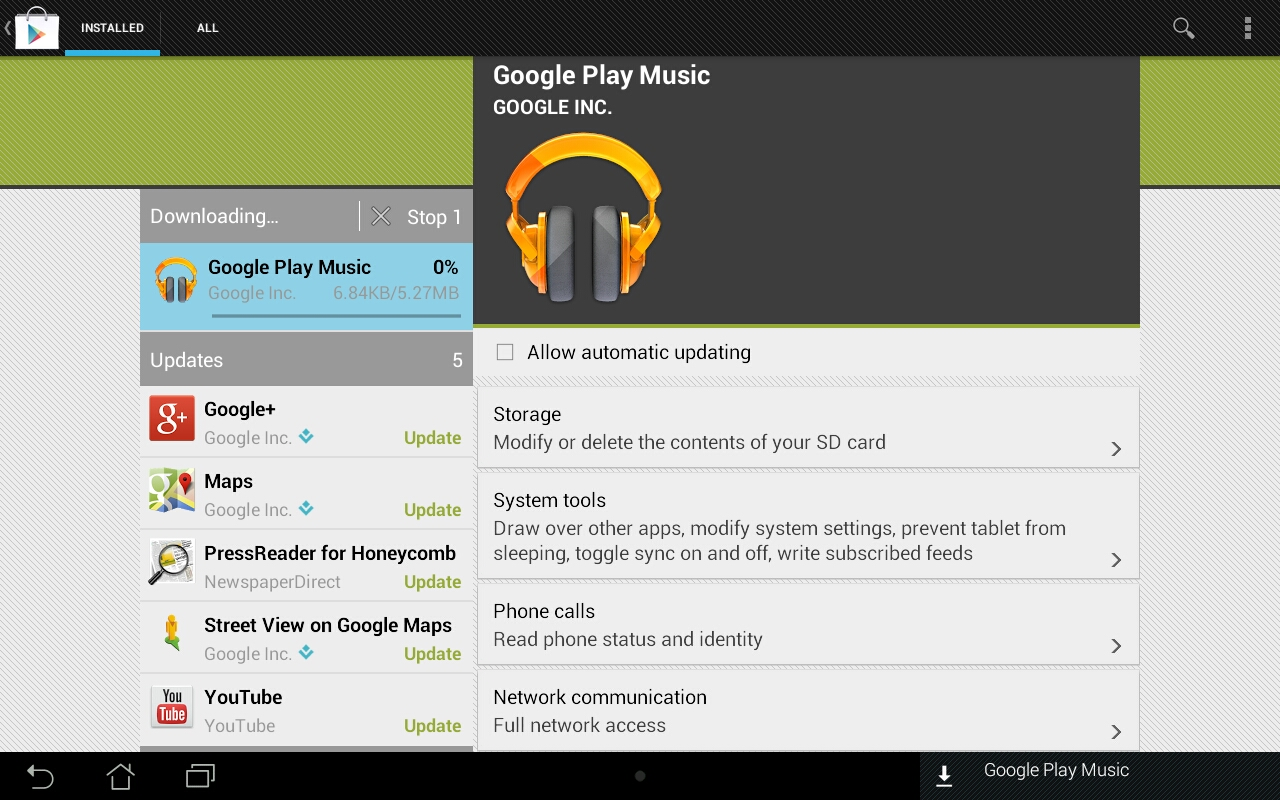
Task: Expand the Phone calls permission chevron
Action: pos(1117,646)
